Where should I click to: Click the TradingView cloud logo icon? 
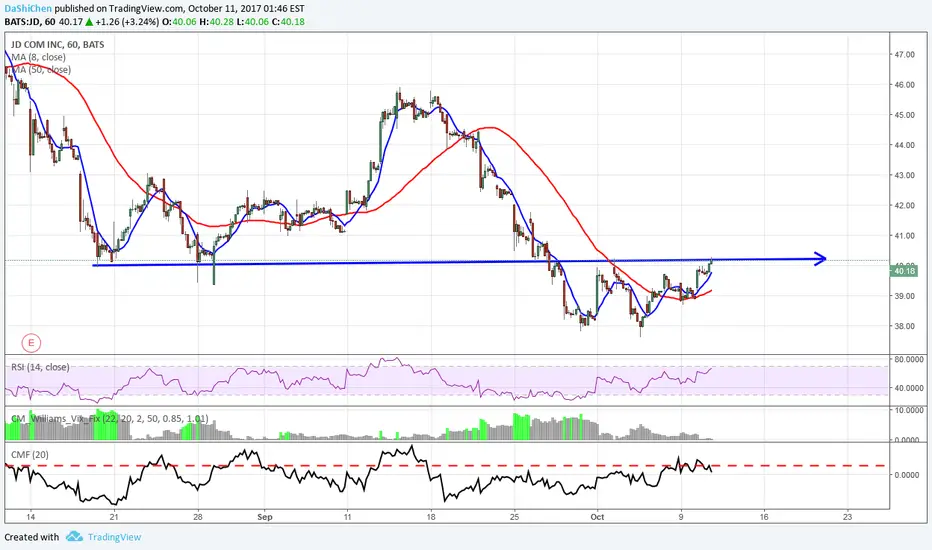[74, 536]
